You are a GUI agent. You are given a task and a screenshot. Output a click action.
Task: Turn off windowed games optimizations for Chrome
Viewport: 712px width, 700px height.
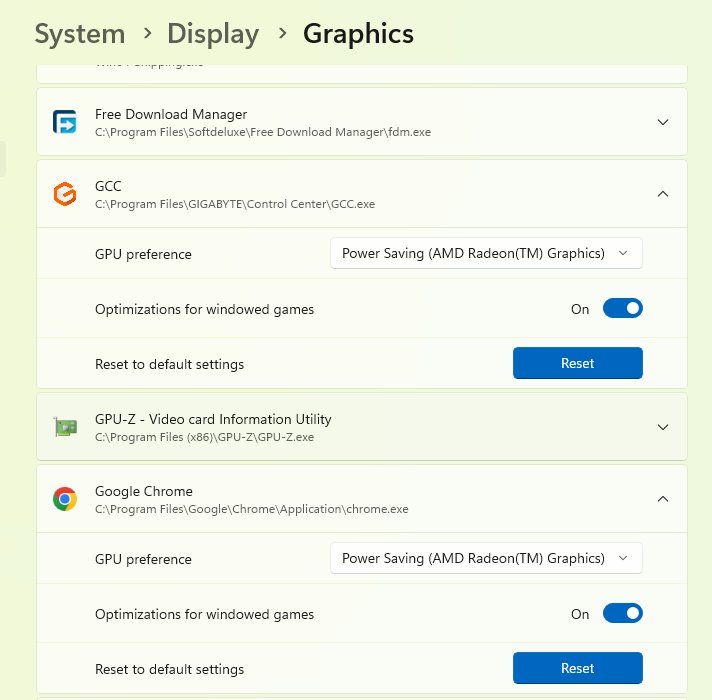pos(623,614)
